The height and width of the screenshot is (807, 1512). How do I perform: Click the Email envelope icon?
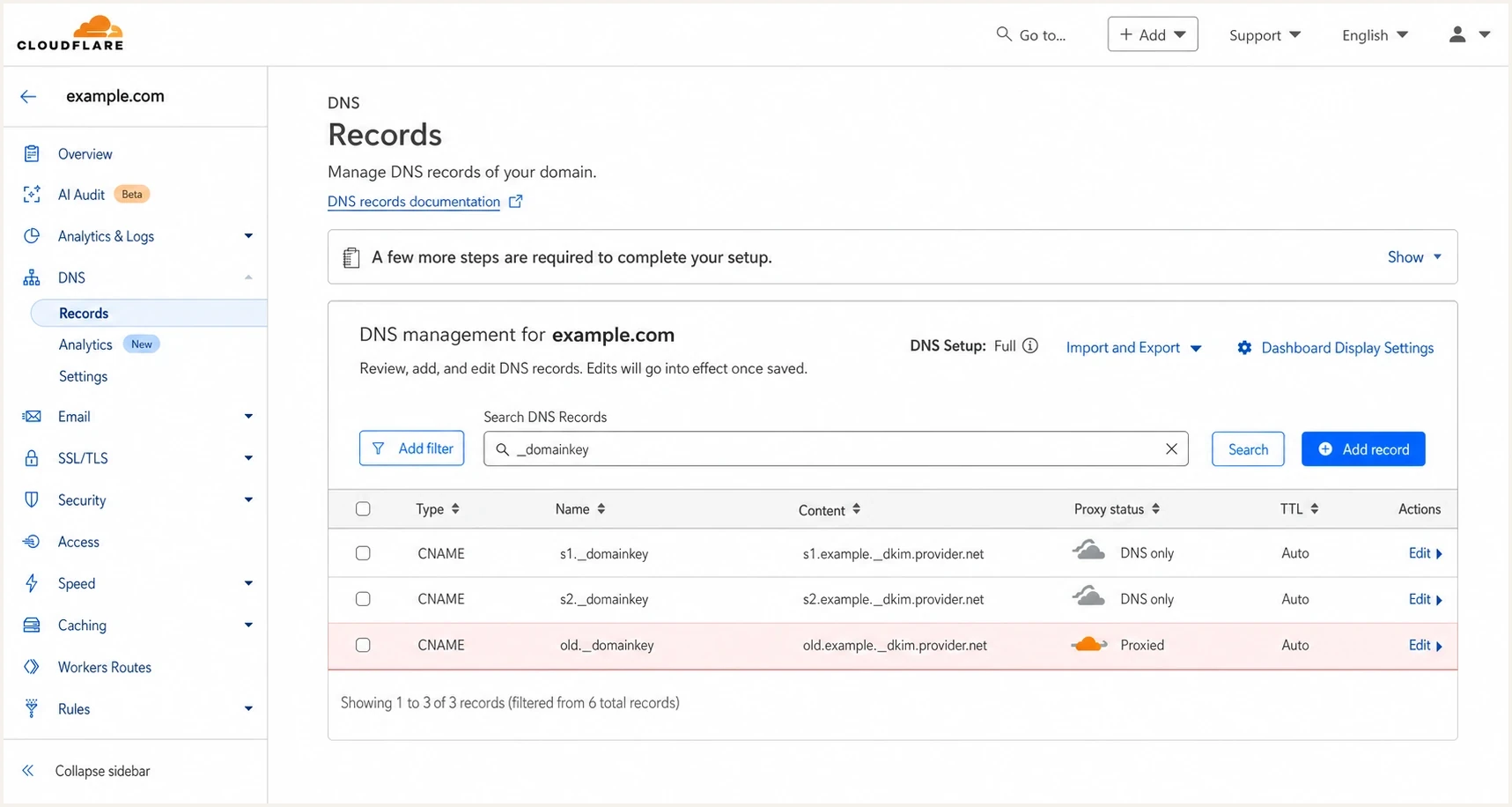coord(32,416)
